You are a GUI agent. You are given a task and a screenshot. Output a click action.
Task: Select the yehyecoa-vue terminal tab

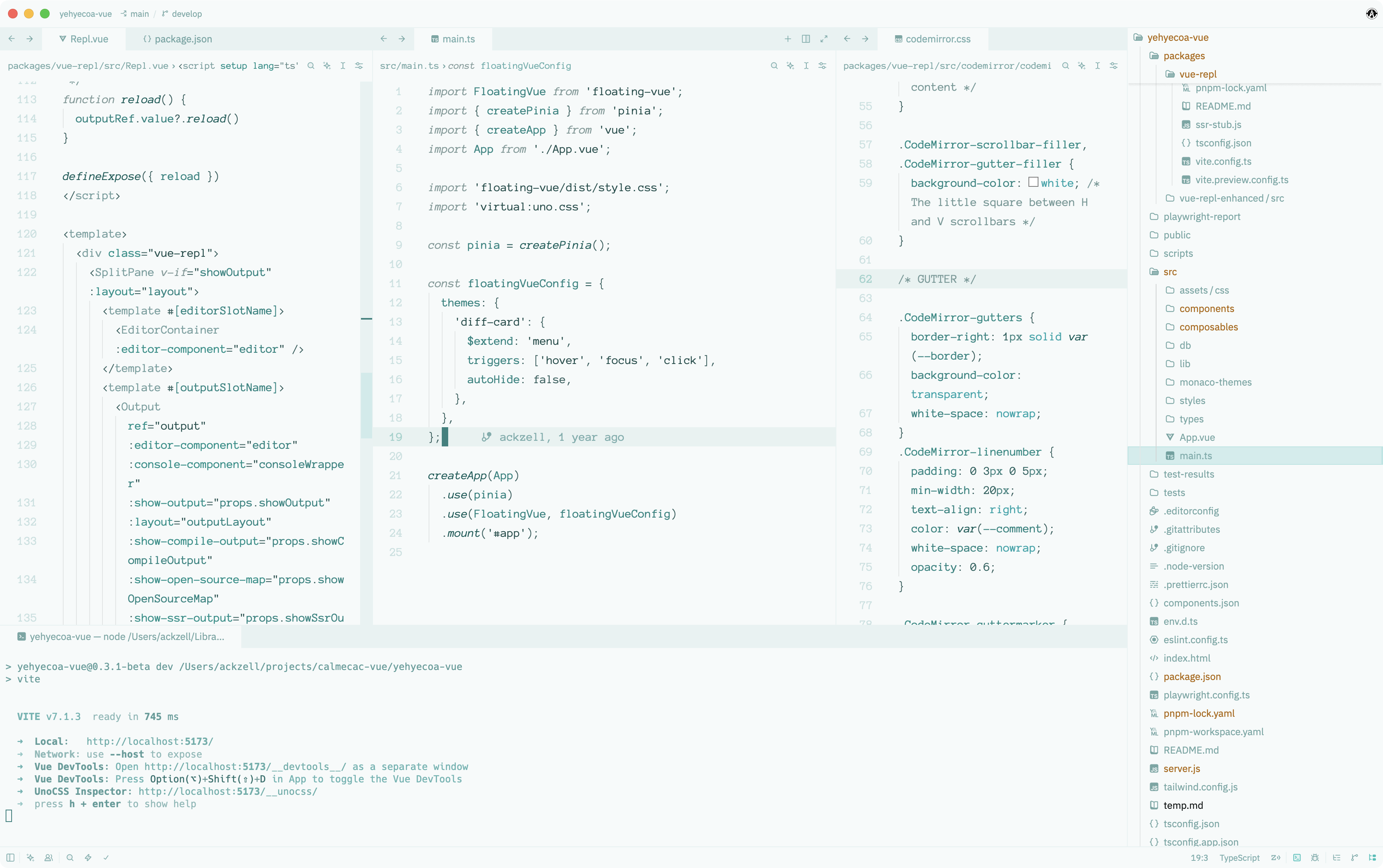(x=120, y=637)
